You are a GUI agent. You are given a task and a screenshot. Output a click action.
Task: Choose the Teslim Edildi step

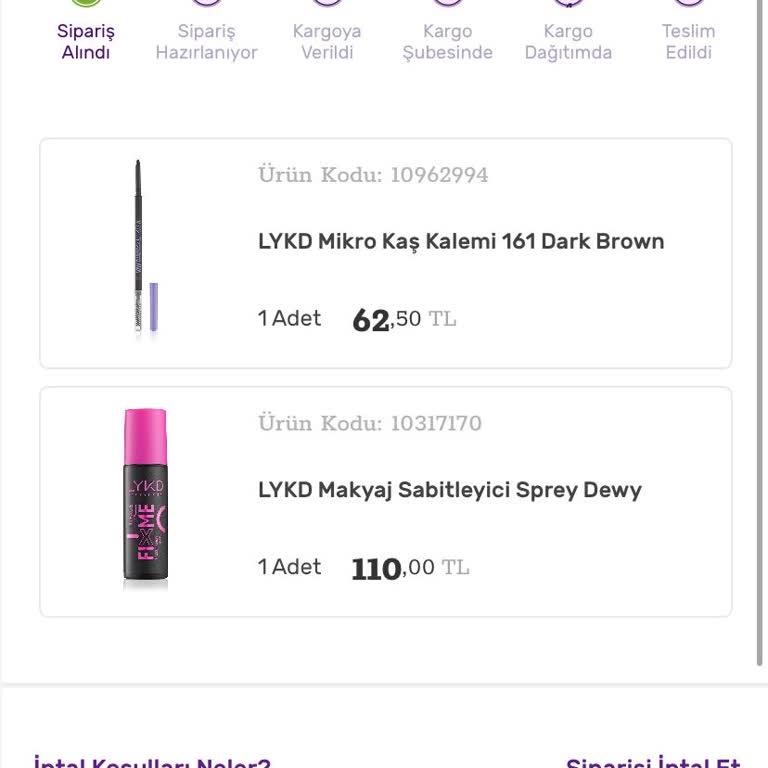[x=688, y=42]
